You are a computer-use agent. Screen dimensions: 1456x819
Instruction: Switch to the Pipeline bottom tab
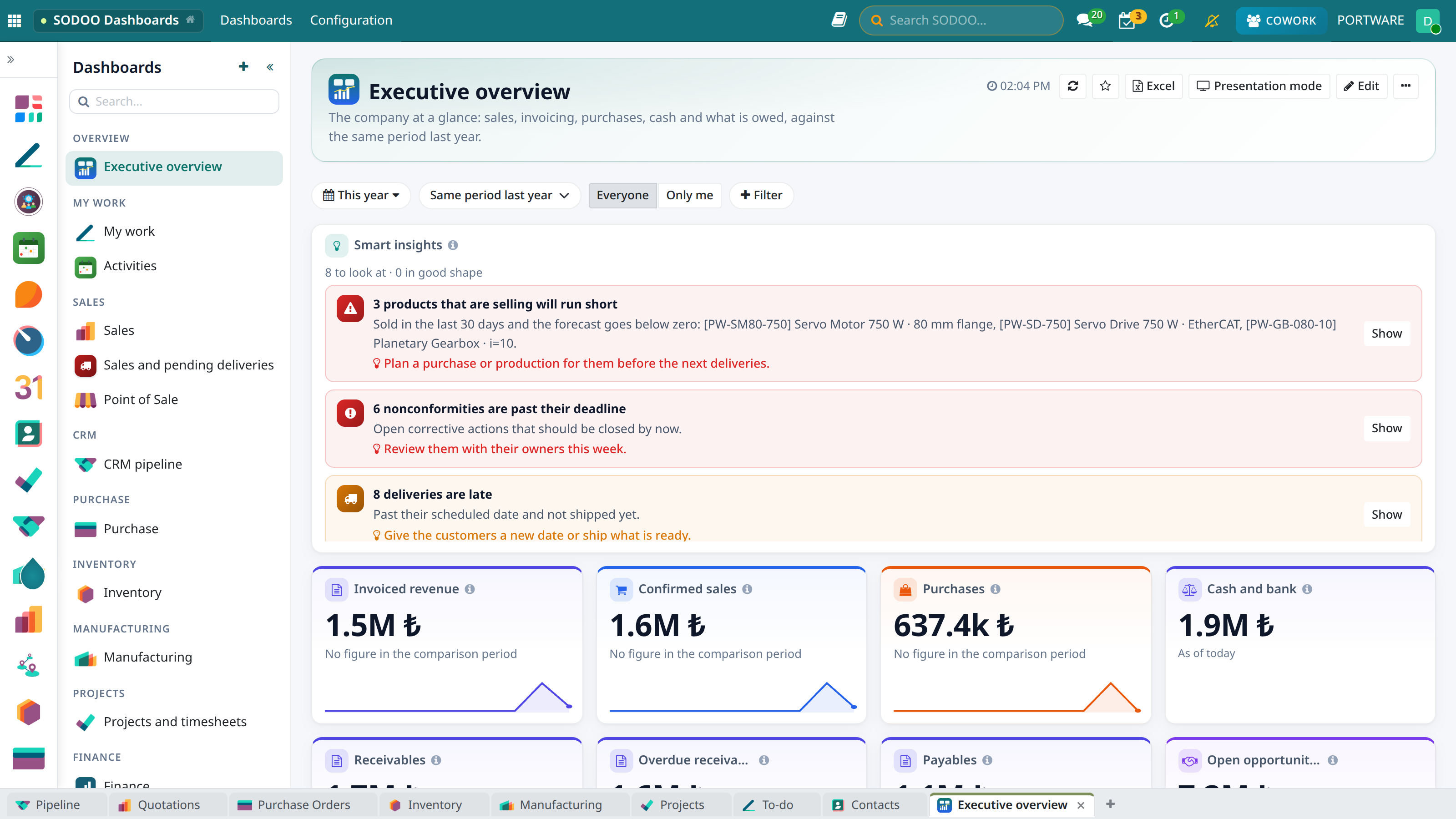coord(56,805)
